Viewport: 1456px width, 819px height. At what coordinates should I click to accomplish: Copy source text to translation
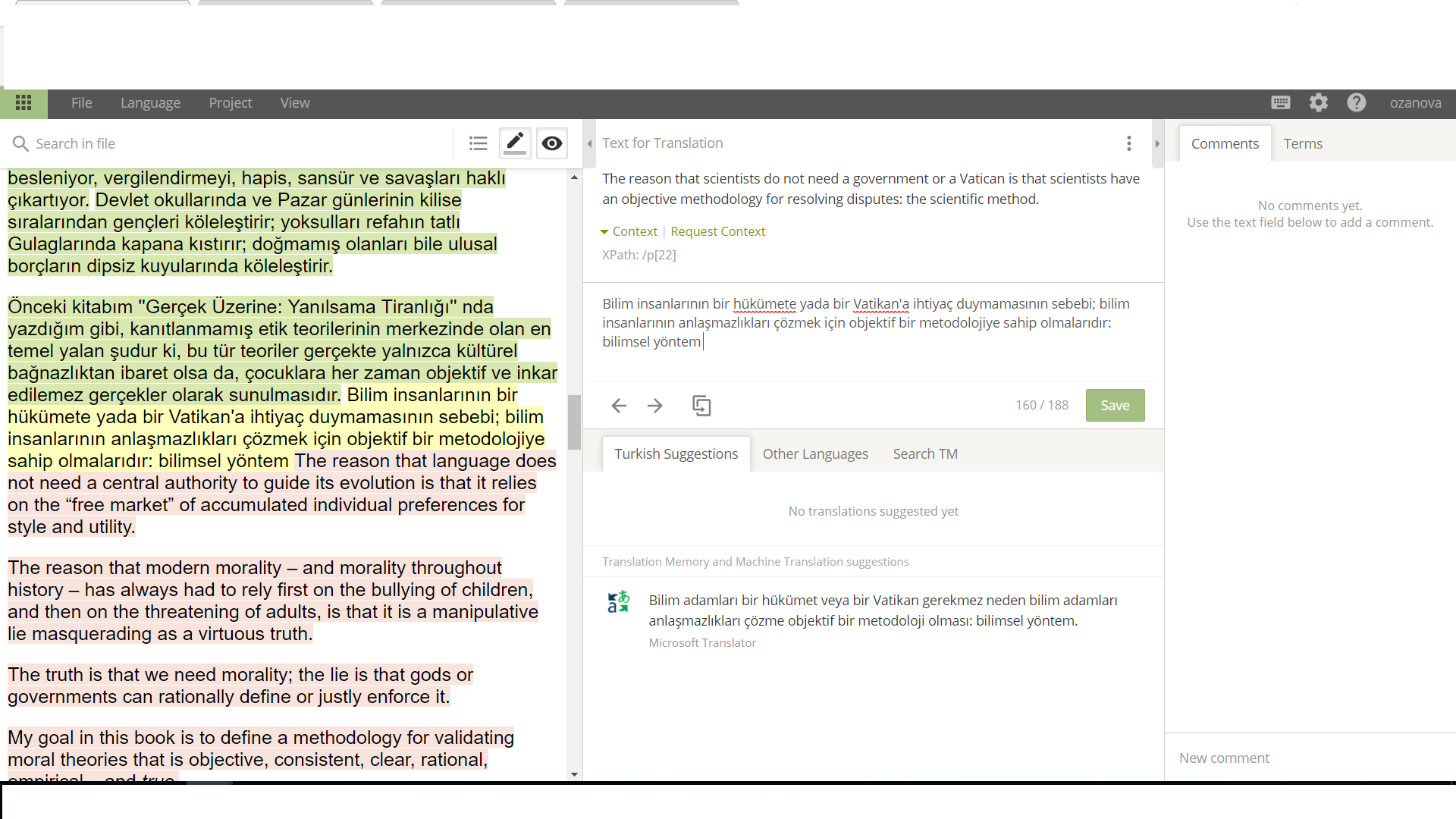[701, 406]
